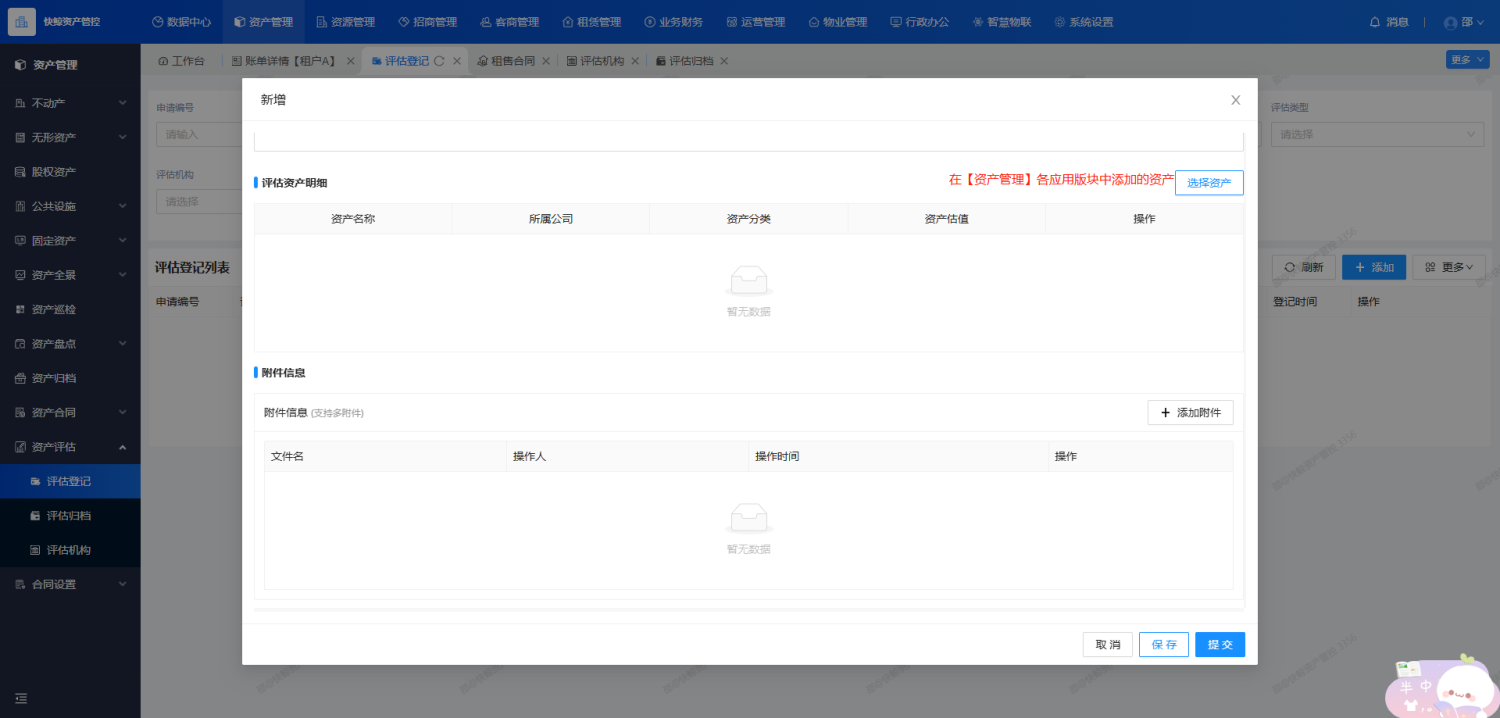Open the 客商管理 top menu
1500x718 pixels.
coord(509,22)
